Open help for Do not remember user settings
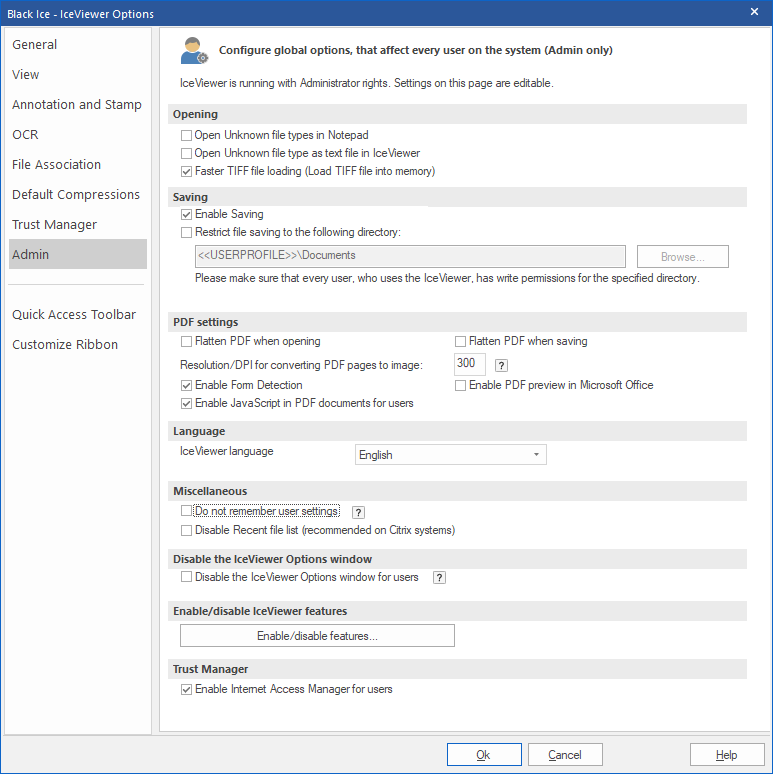 click(x=358, y=512)
